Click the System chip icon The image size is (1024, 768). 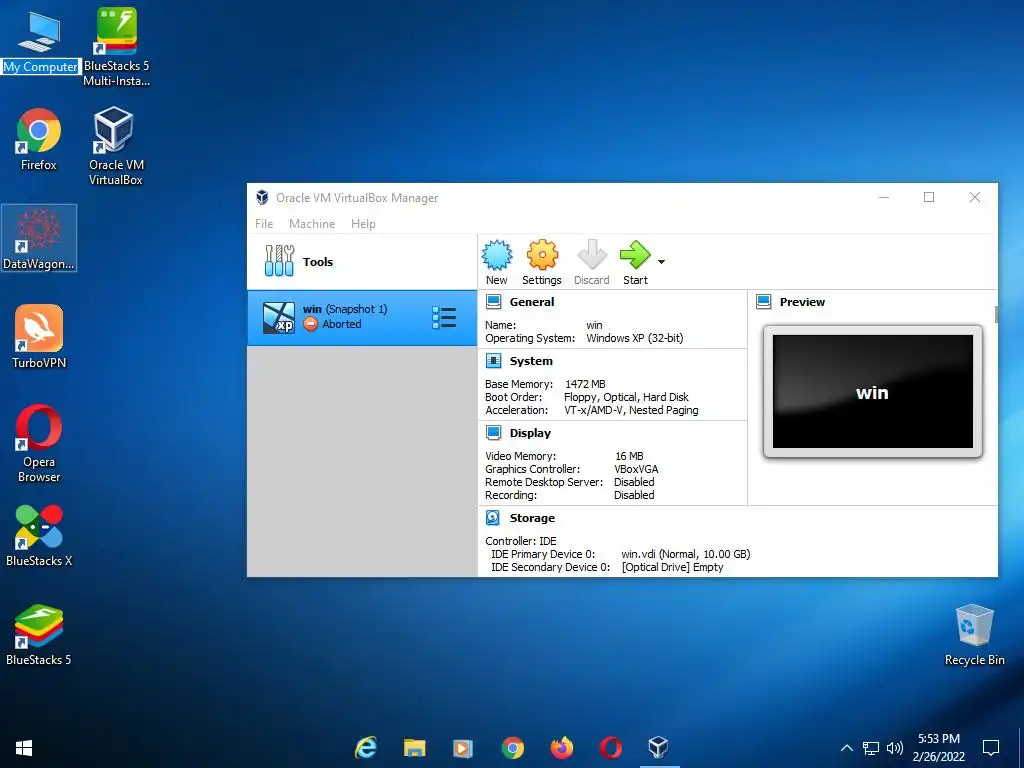point(494,360)
